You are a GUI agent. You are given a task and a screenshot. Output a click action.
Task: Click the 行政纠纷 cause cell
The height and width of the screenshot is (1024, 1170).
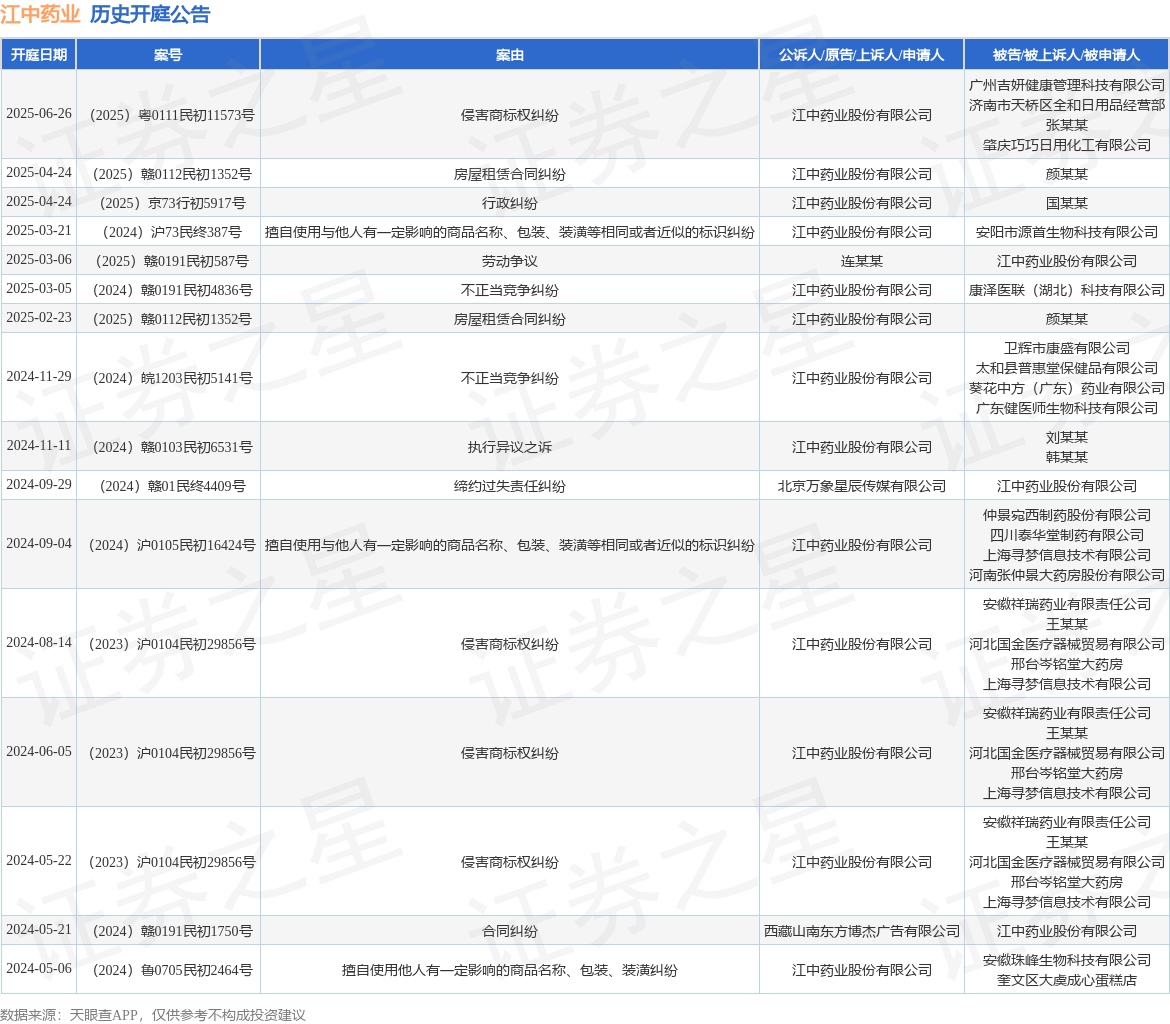pos(510,203)
